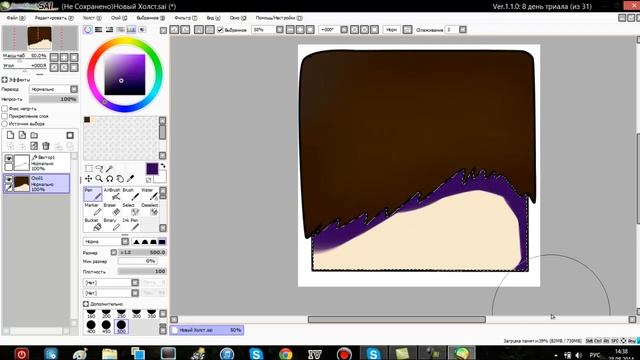Choose the 400 brush size preset

91,326
